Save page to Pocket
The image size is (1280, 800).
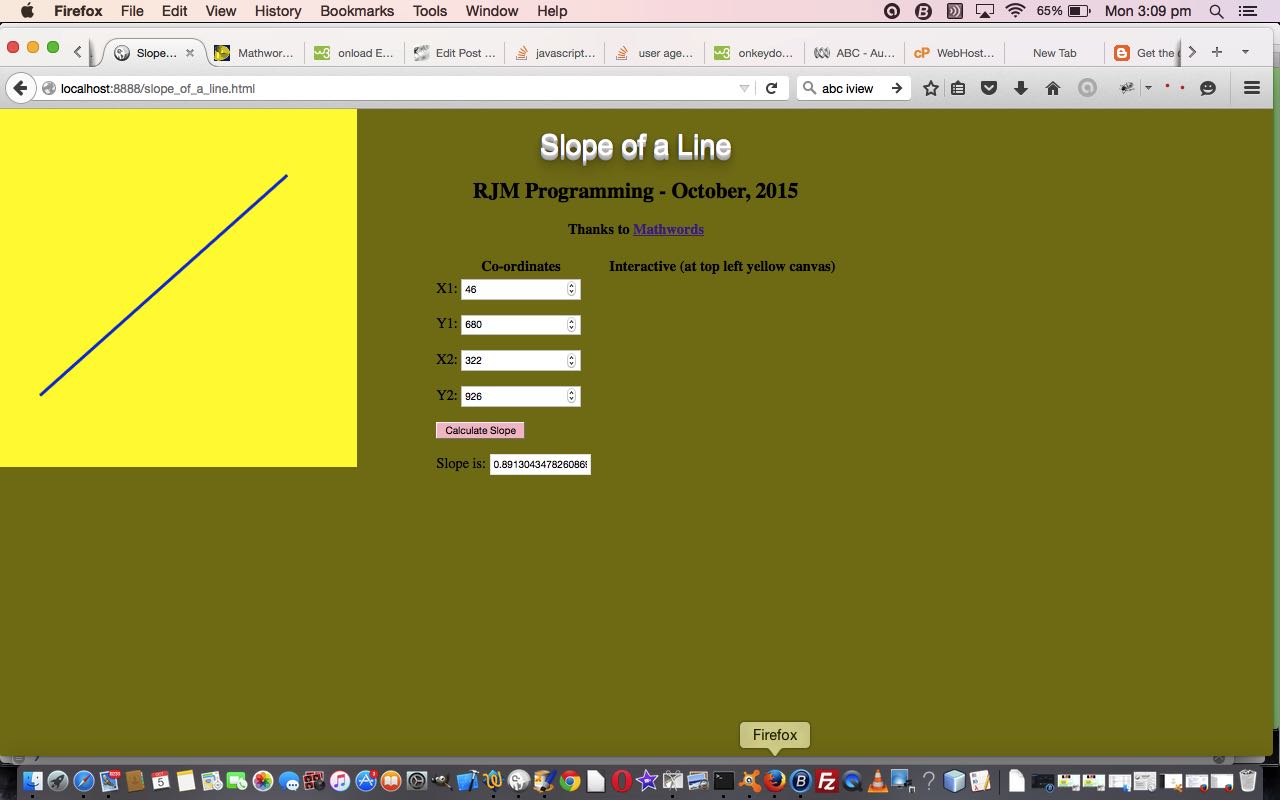point(989,88)
